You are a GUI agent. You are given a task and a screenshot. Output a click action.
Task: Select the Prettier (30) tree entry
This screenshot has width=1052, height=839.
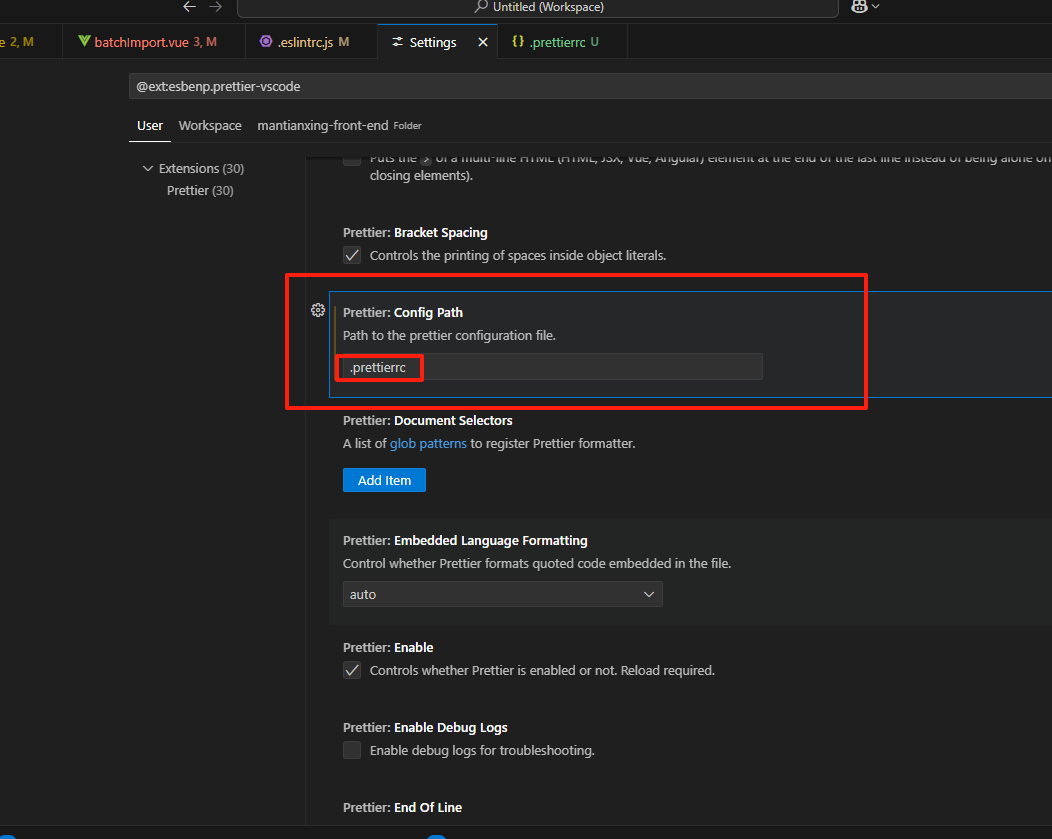200,190
